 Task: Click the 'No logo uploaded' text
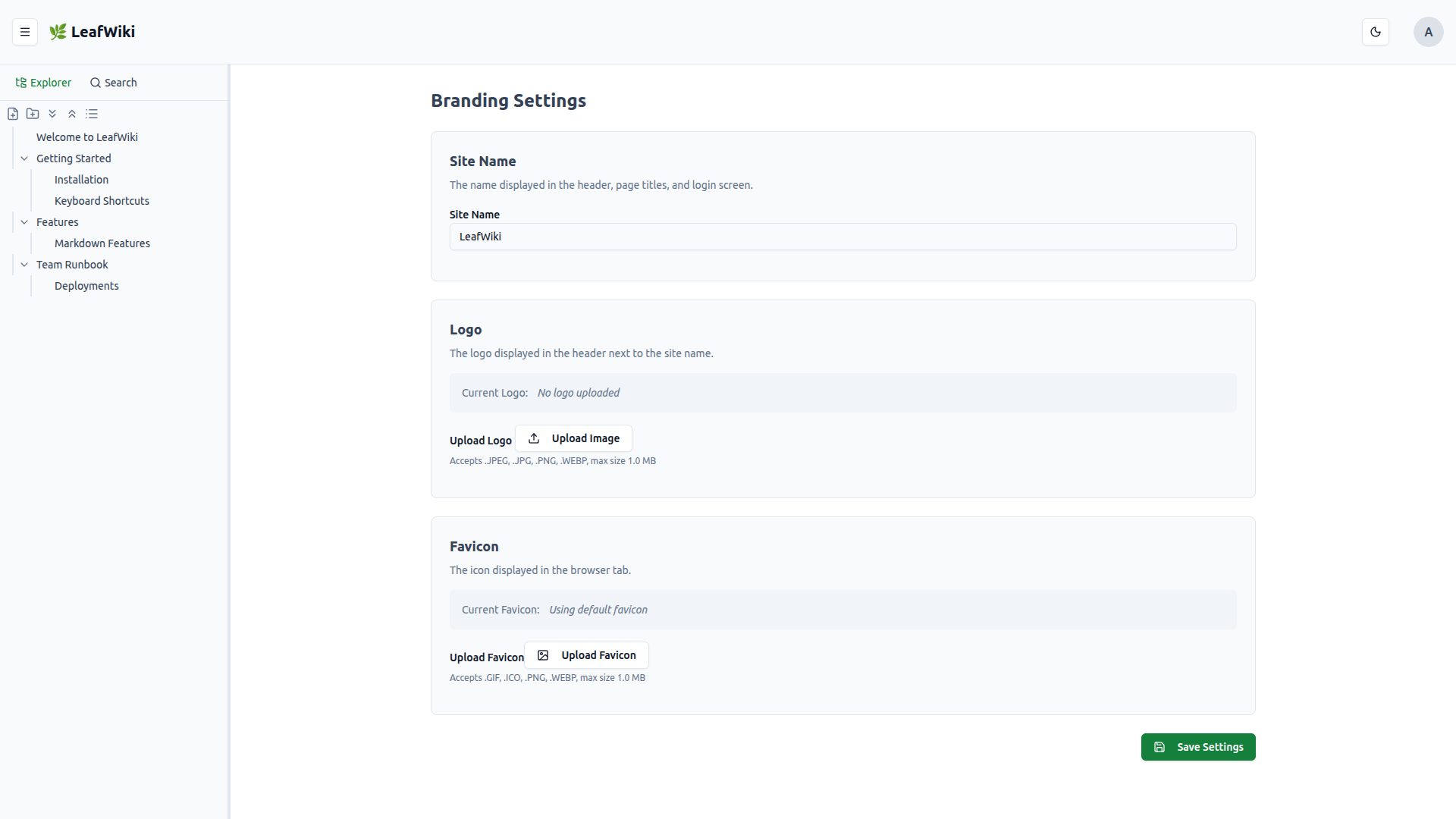(x=579, y=393)
